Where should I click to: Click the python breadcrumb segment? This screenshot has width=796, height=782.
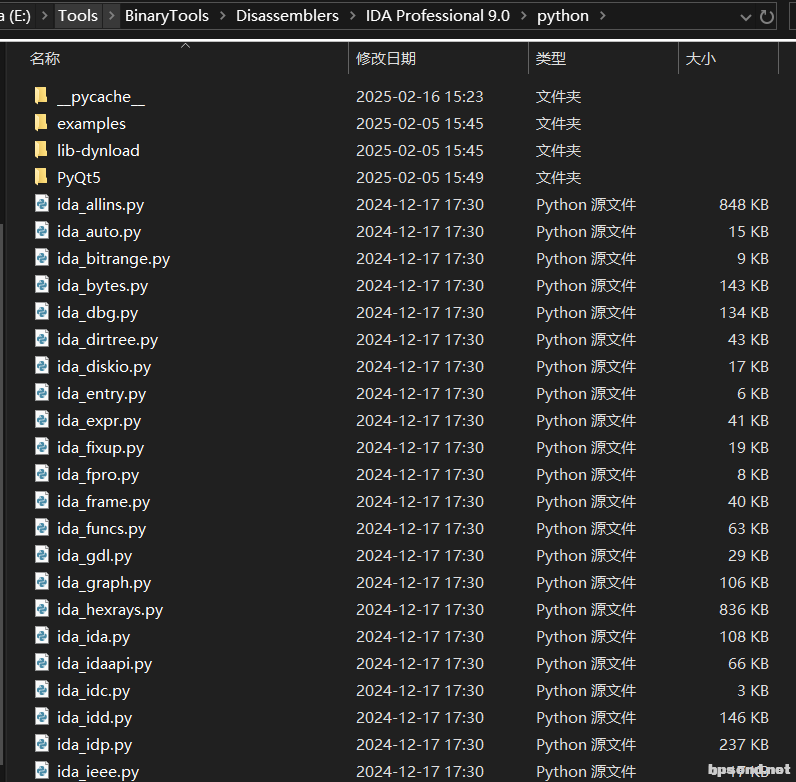click(x=562, y=16)
